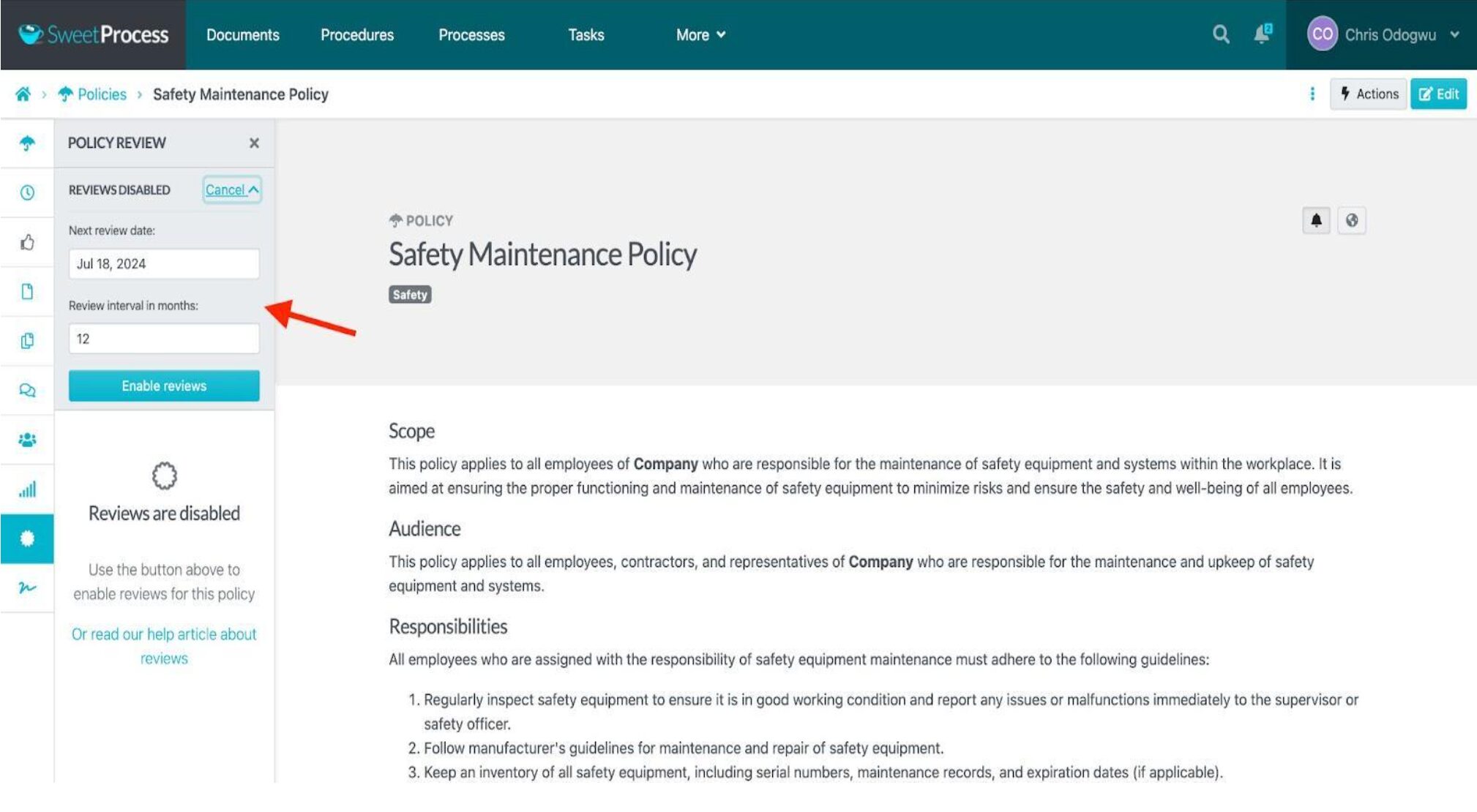Select the Procedures menu tab

coord(357,34)
